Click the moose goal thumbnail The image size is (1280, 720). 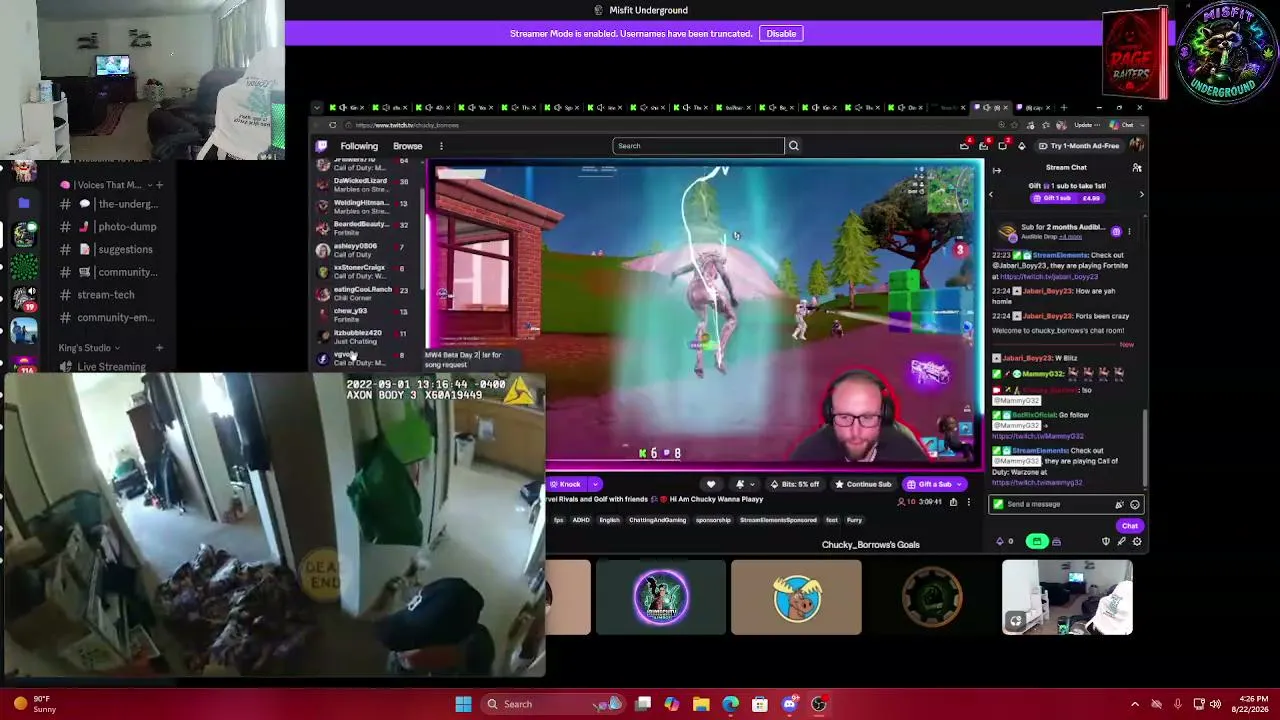coord(796,597)
